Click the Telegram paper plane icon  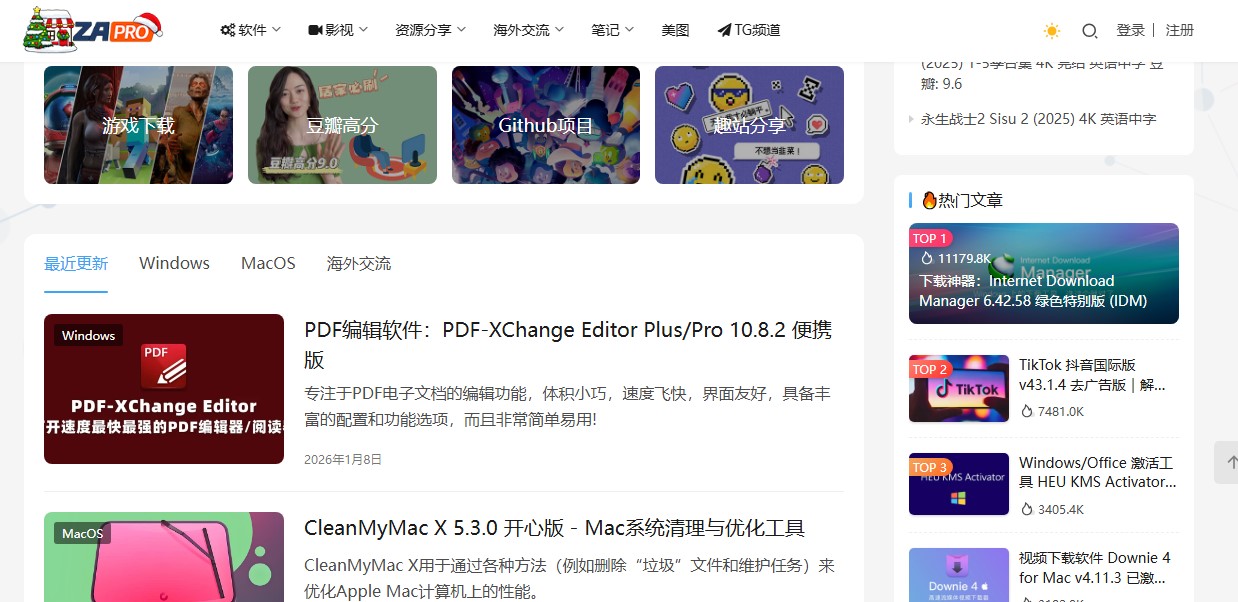pyautogui.click(x=724, y=30)
